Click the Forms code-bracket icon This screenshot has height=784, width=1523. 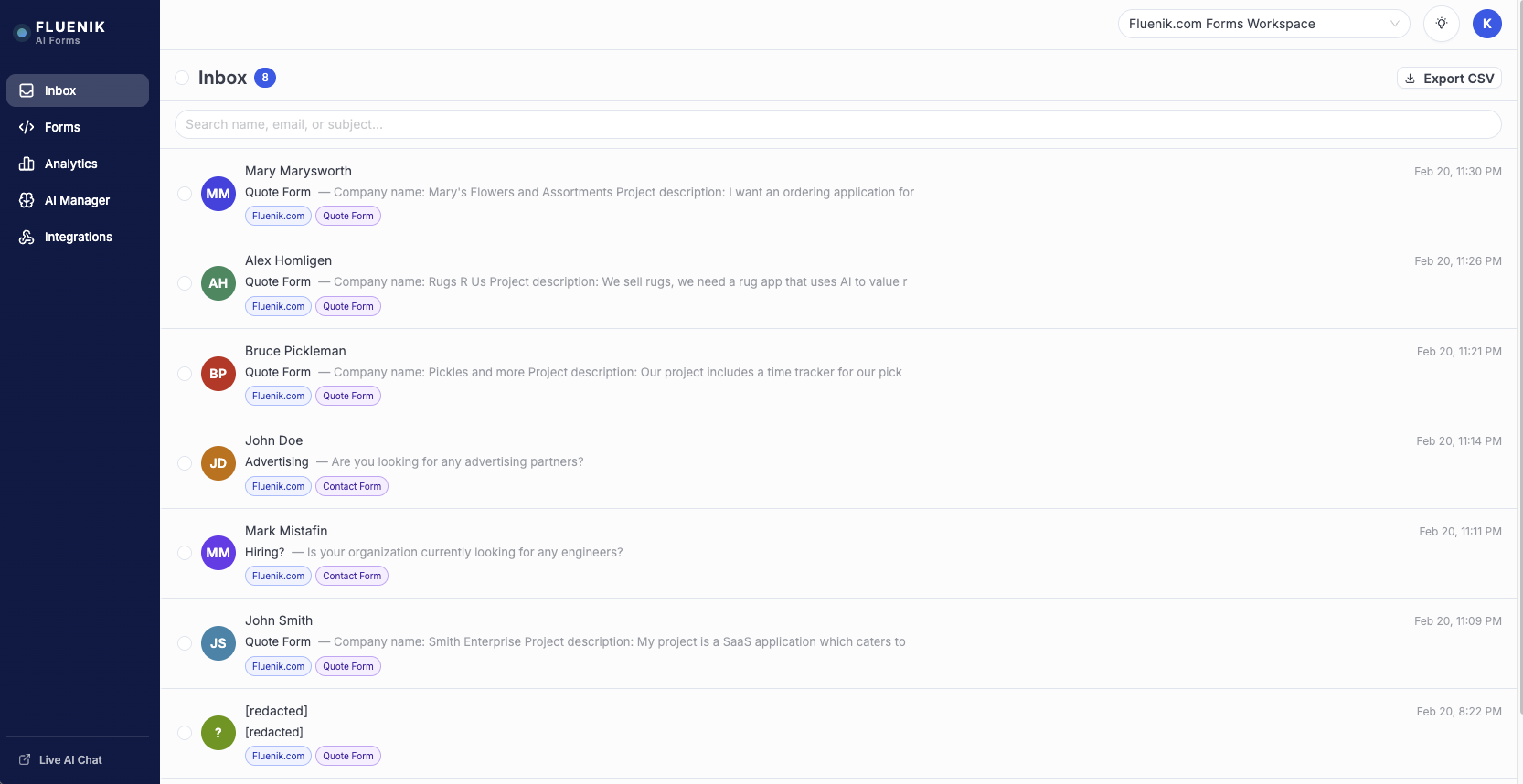coord(27,127)
